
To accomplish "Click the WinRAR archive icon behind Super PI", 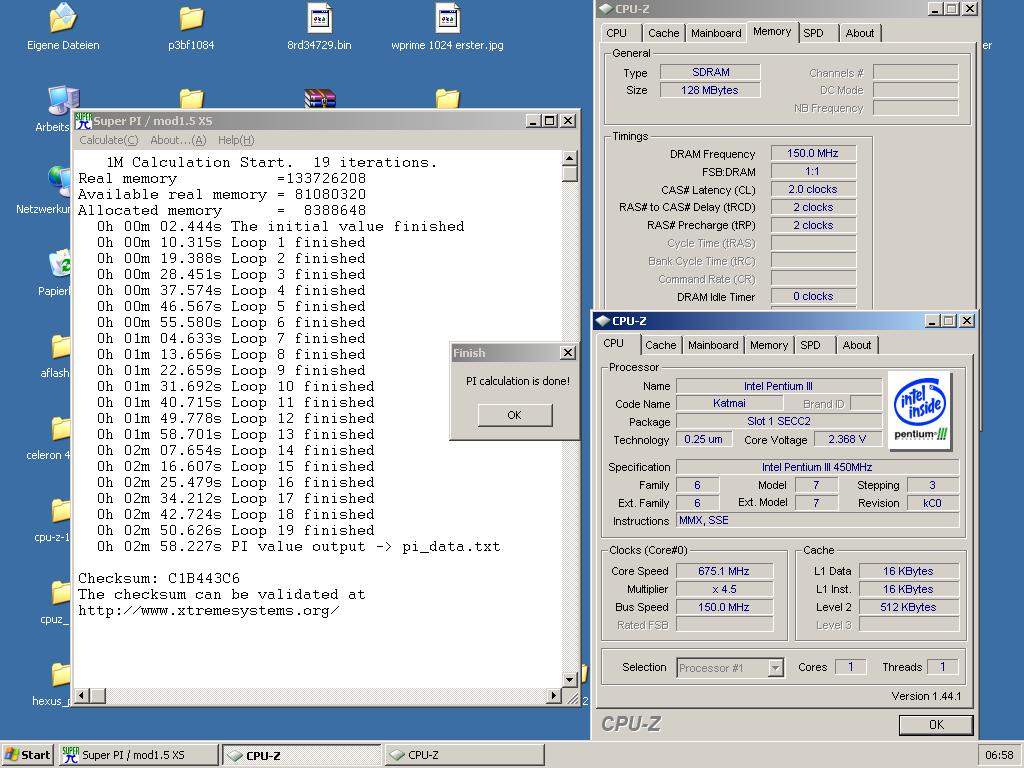I will click(320, 98).
